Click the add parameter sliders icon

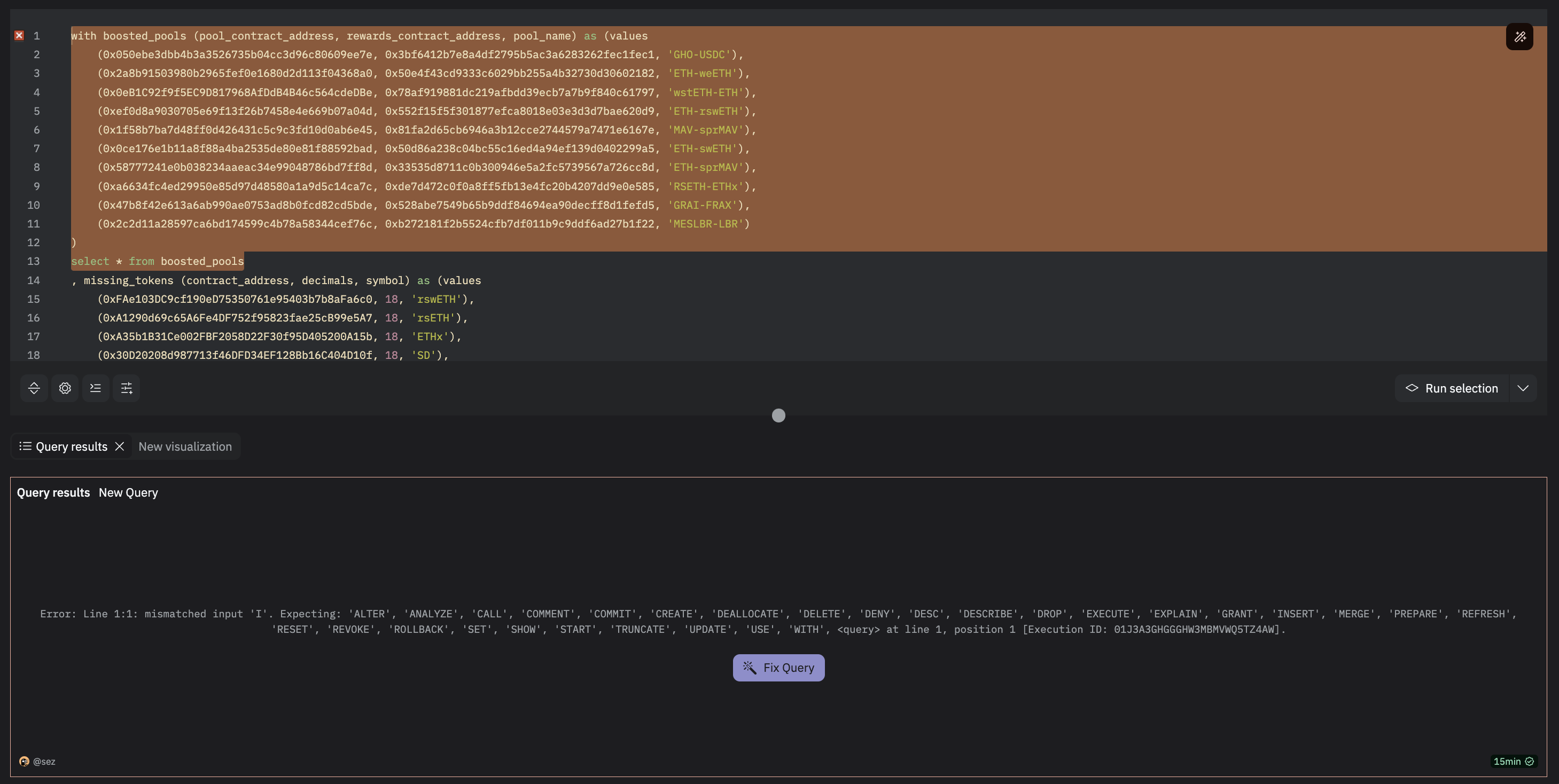[x=127, y=388]
